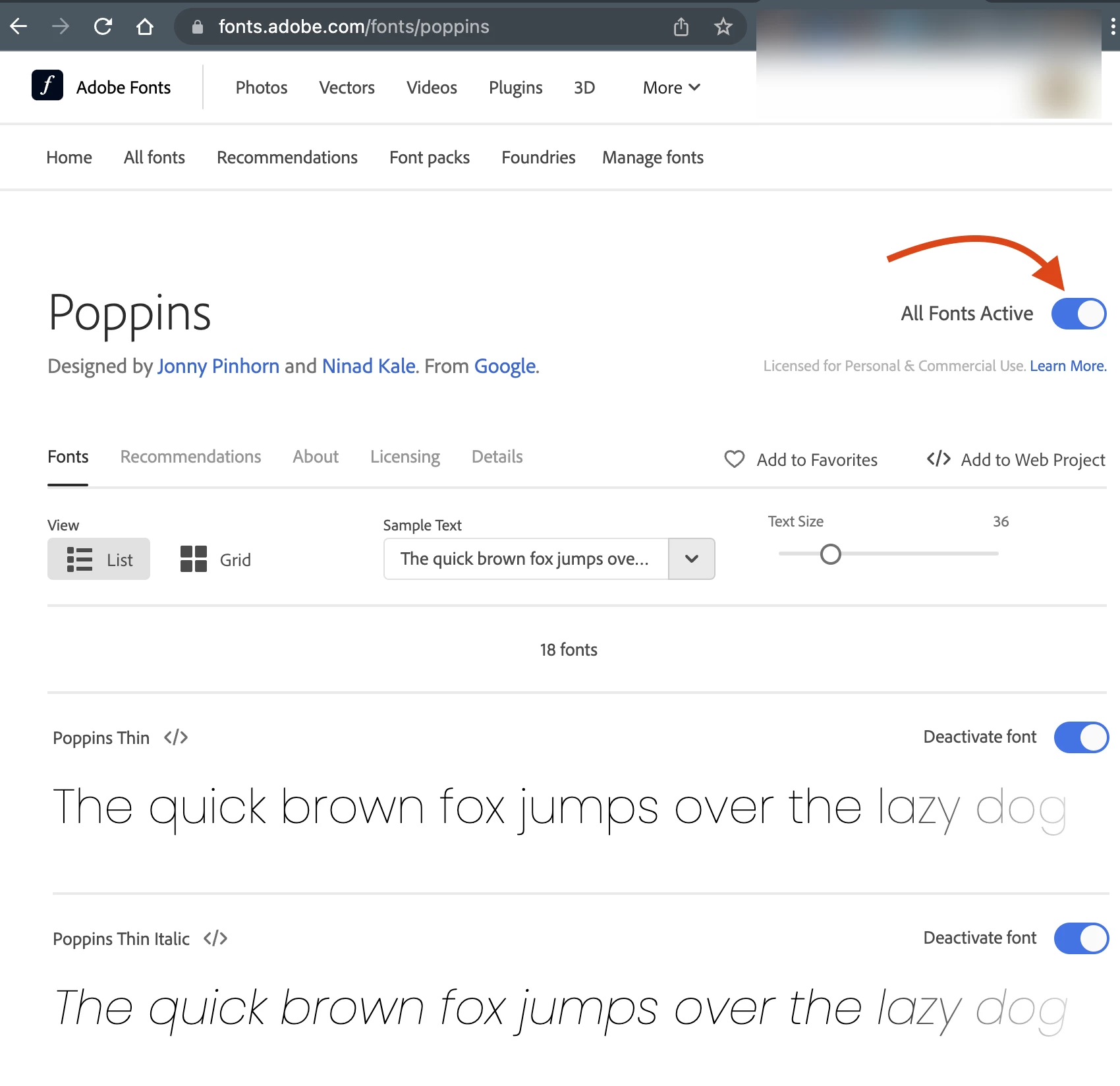Viewport: 1120px width, 1086px height.
Task: Deactivate Poppins Thin Italic font toggle
Action: (1082, 938)
